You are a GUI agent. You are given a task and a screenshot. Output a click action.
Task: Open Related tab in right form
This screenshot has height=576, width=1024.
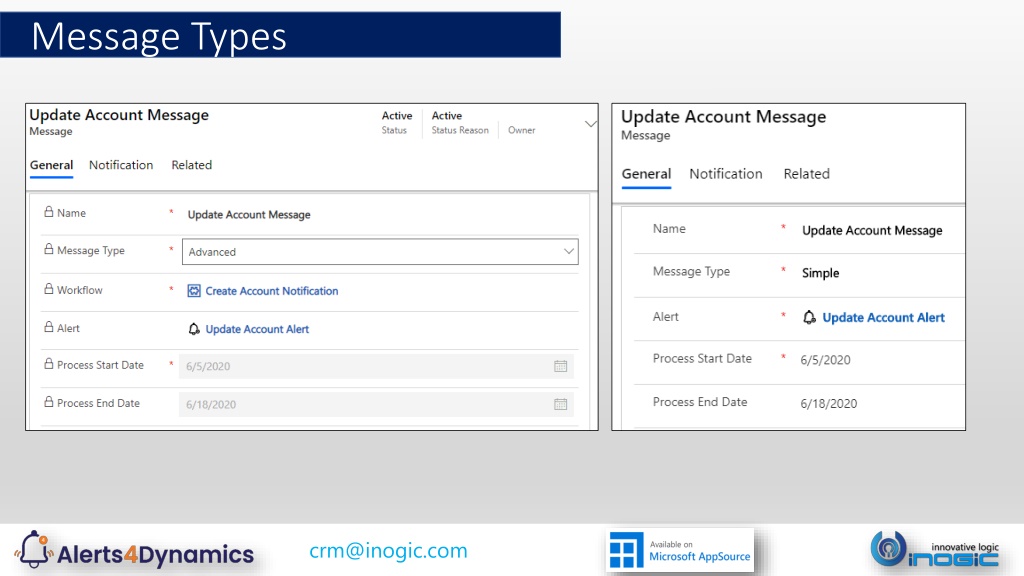(807, 174)
